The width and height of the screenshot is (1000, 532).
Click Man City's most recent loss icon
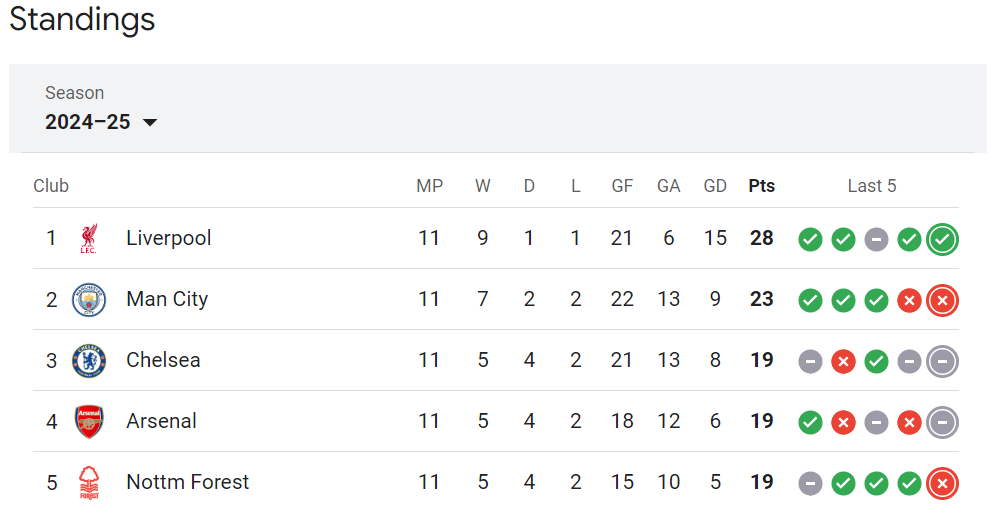(943, 300)
